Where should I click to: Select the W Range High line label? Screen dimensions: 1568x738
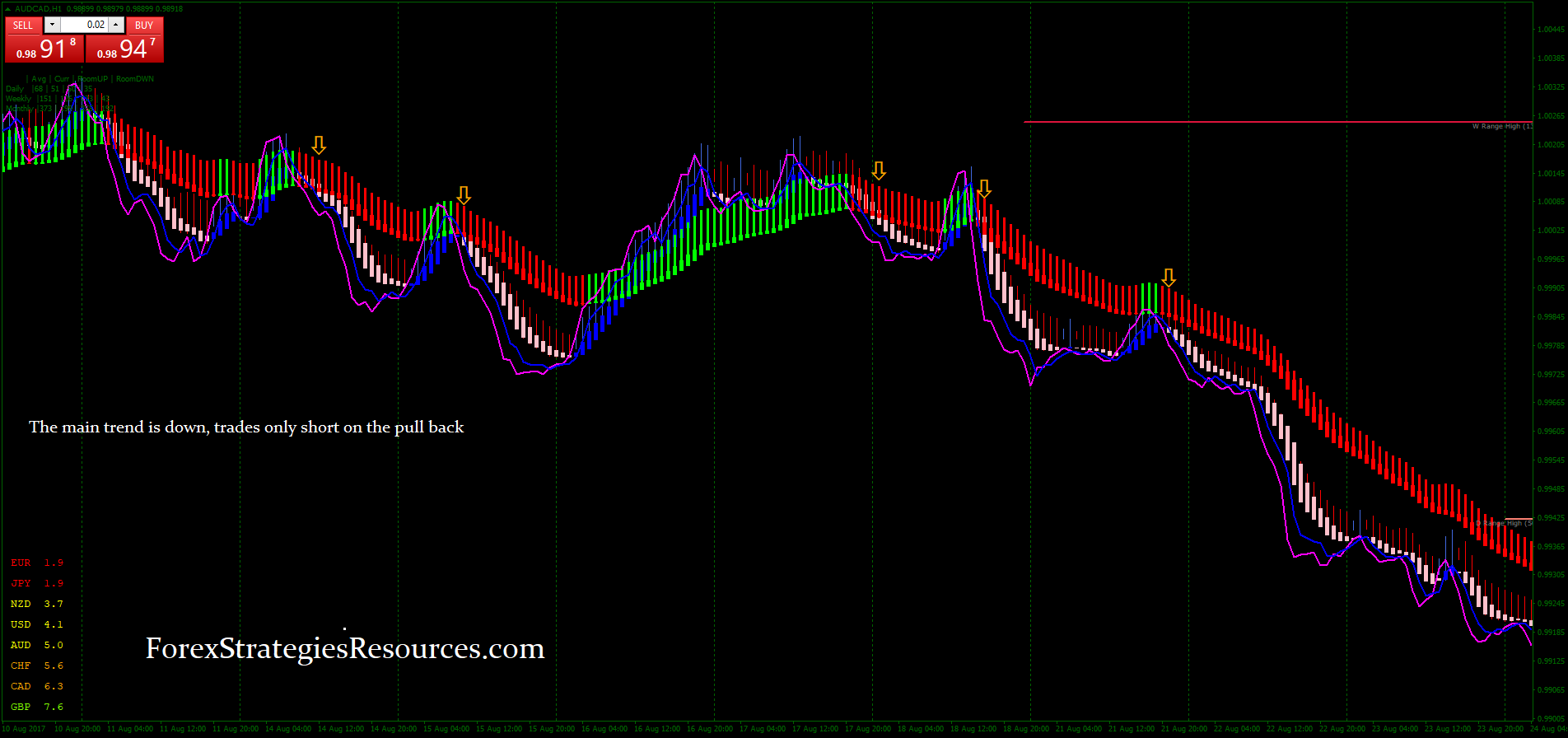[1502, 127]
